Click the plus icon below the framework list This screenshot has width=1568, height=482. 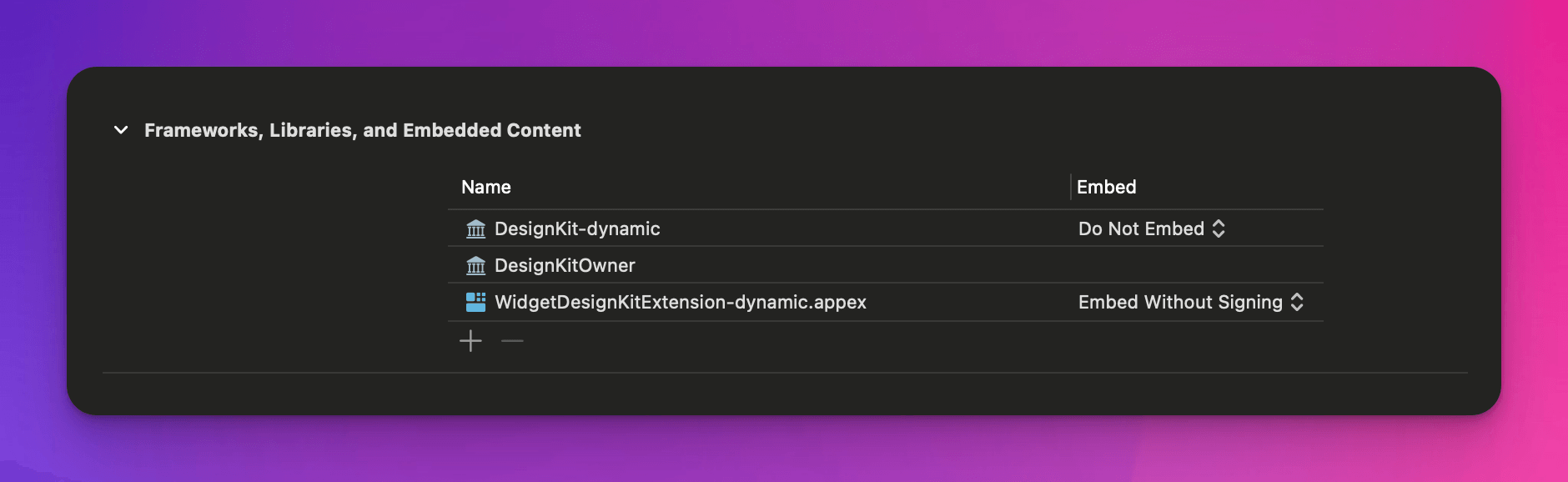click(471, 340)
